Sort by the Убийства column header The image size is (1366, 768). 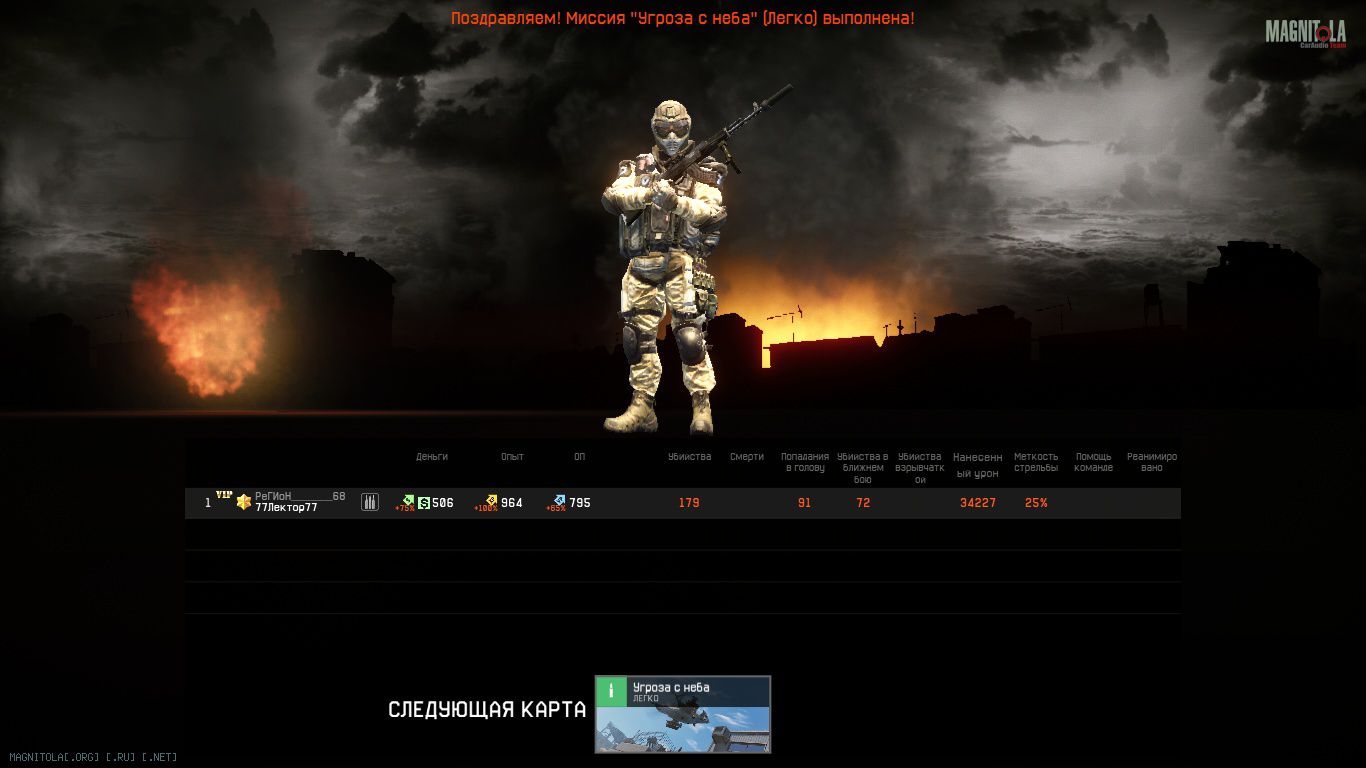point(689,457)
